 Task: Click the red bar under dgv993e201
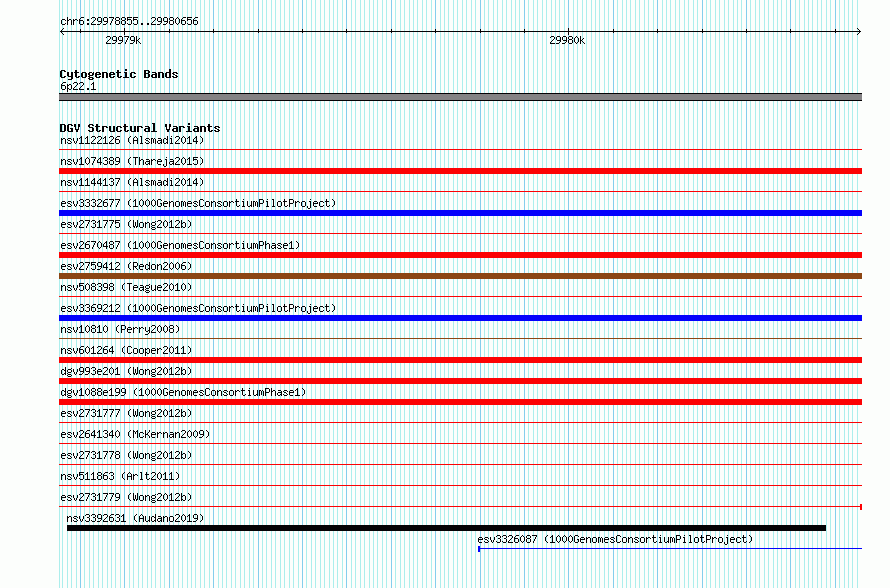pyautogui.click(x=460, y=381)
